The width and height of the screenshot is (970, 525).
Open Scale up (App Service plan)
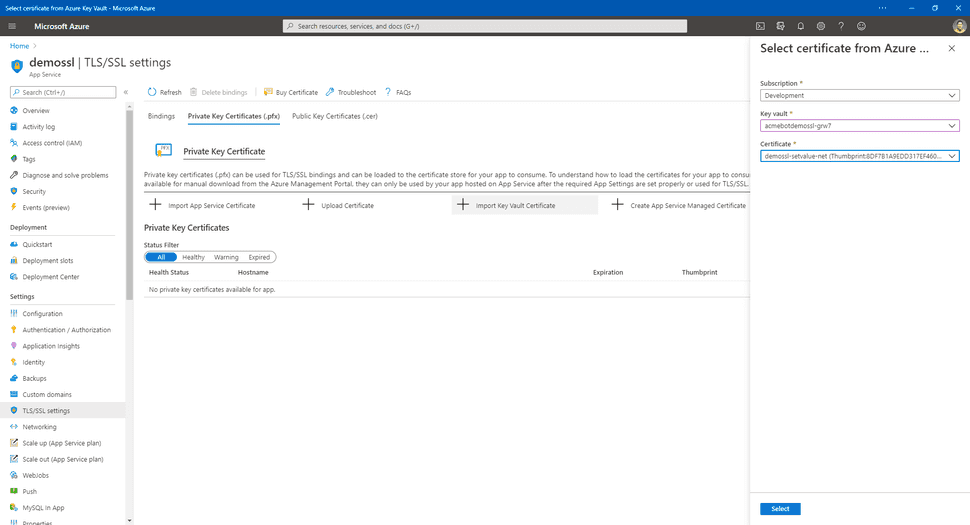coord(61,443)
